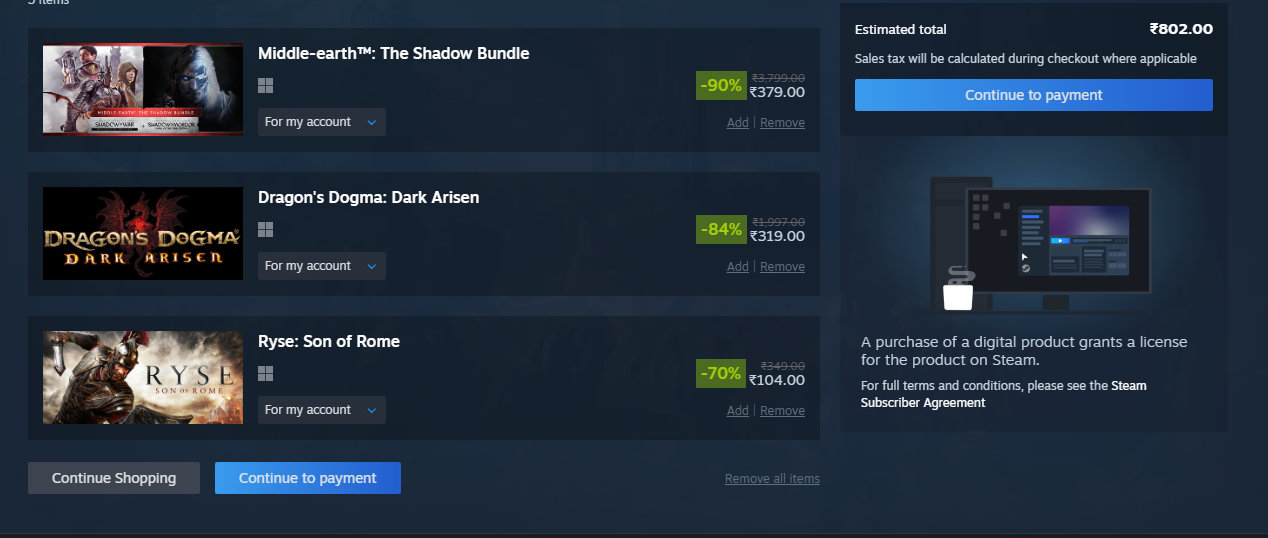This screenshot has height=538, width=1268.
Task: Expand "For my account" dropdown for Dragon's Dogma
Action: pos(321,266)
